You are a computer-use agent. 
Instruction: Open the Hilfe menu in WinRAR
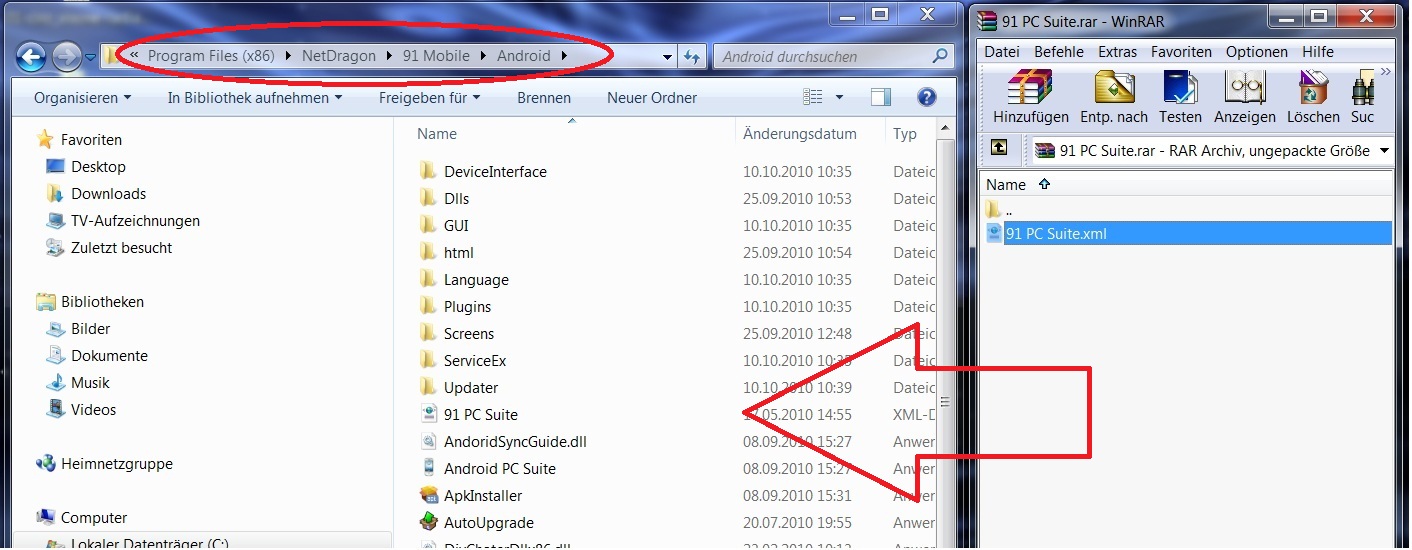(1318, 52)
